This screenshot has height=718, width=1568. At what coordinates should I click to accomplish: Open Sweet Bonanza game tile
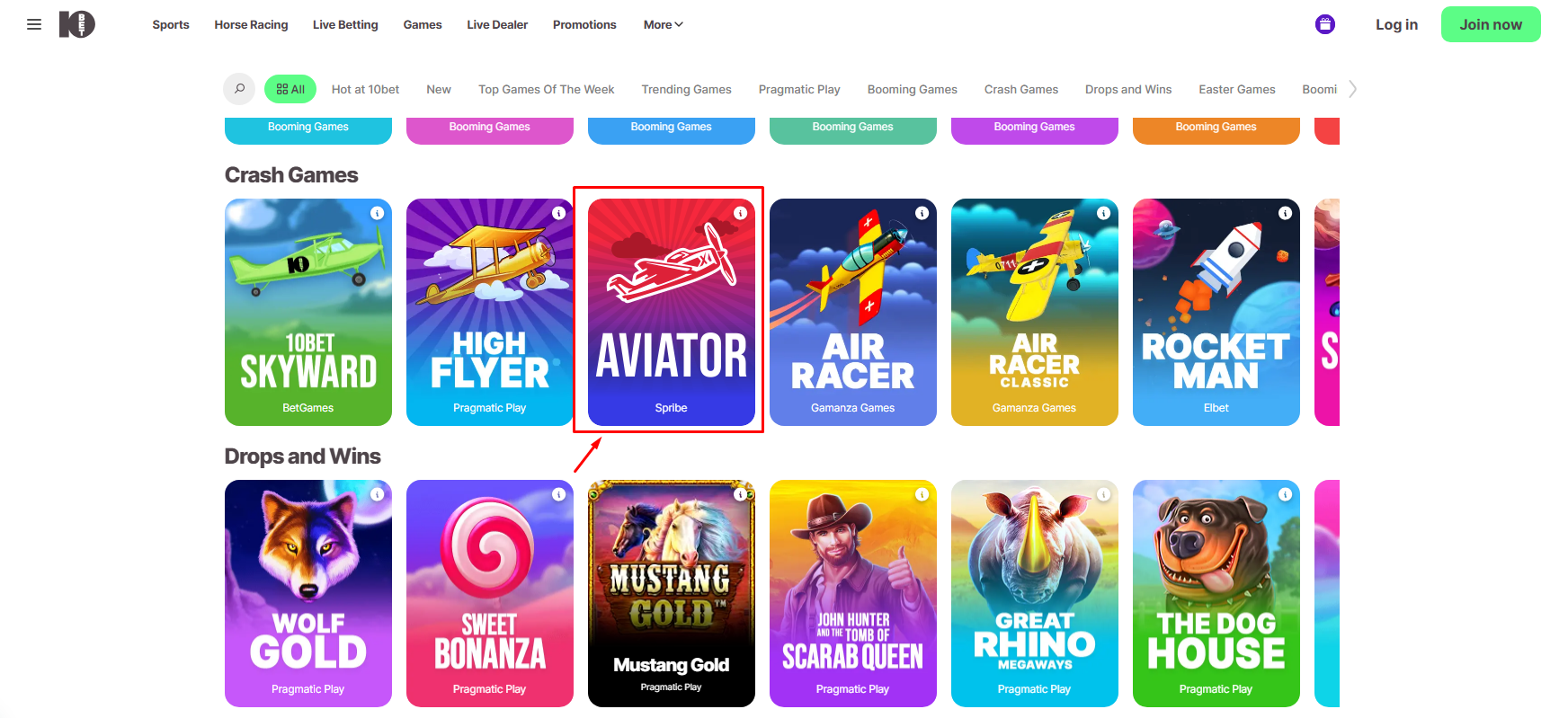[x=489, y=593]
